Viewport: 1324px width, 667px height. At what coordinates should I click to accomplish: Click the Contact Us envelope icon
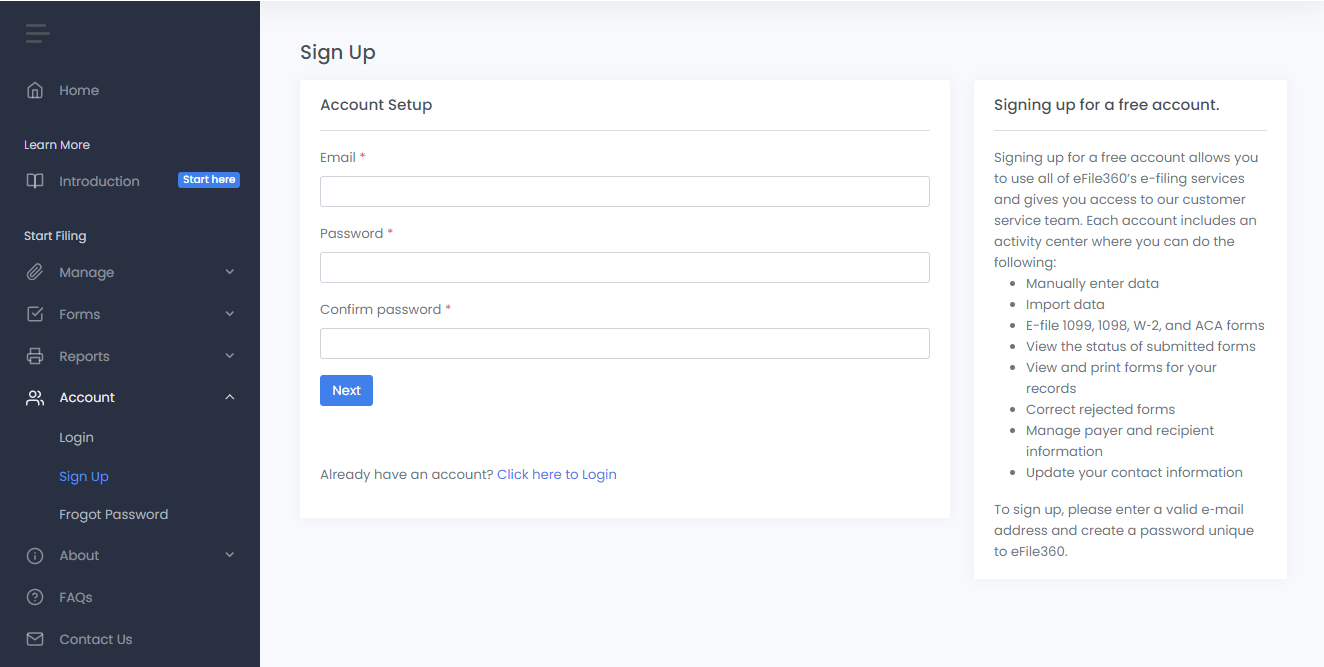click(35, 639)
